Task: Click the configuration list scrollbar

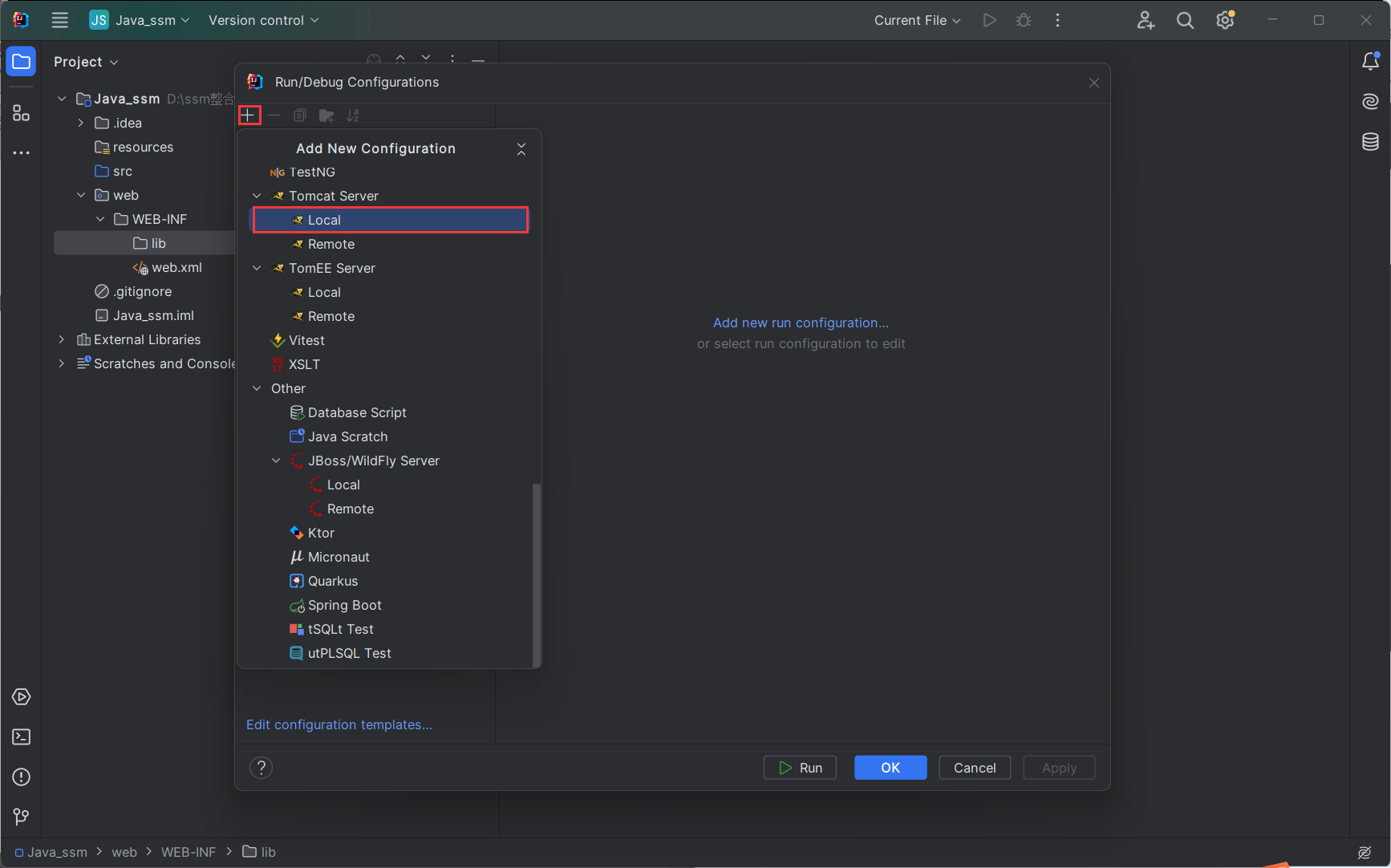Action: 537,574
